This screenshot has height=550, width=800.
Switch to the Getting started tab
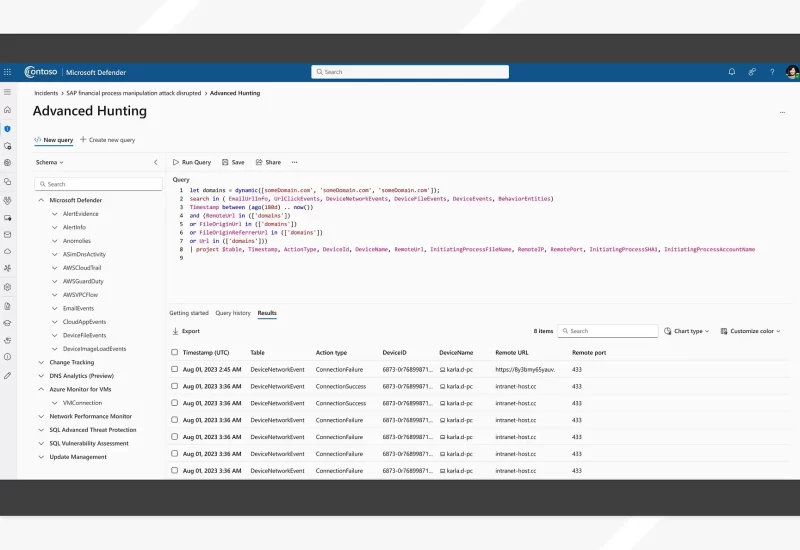pos(189,313)
